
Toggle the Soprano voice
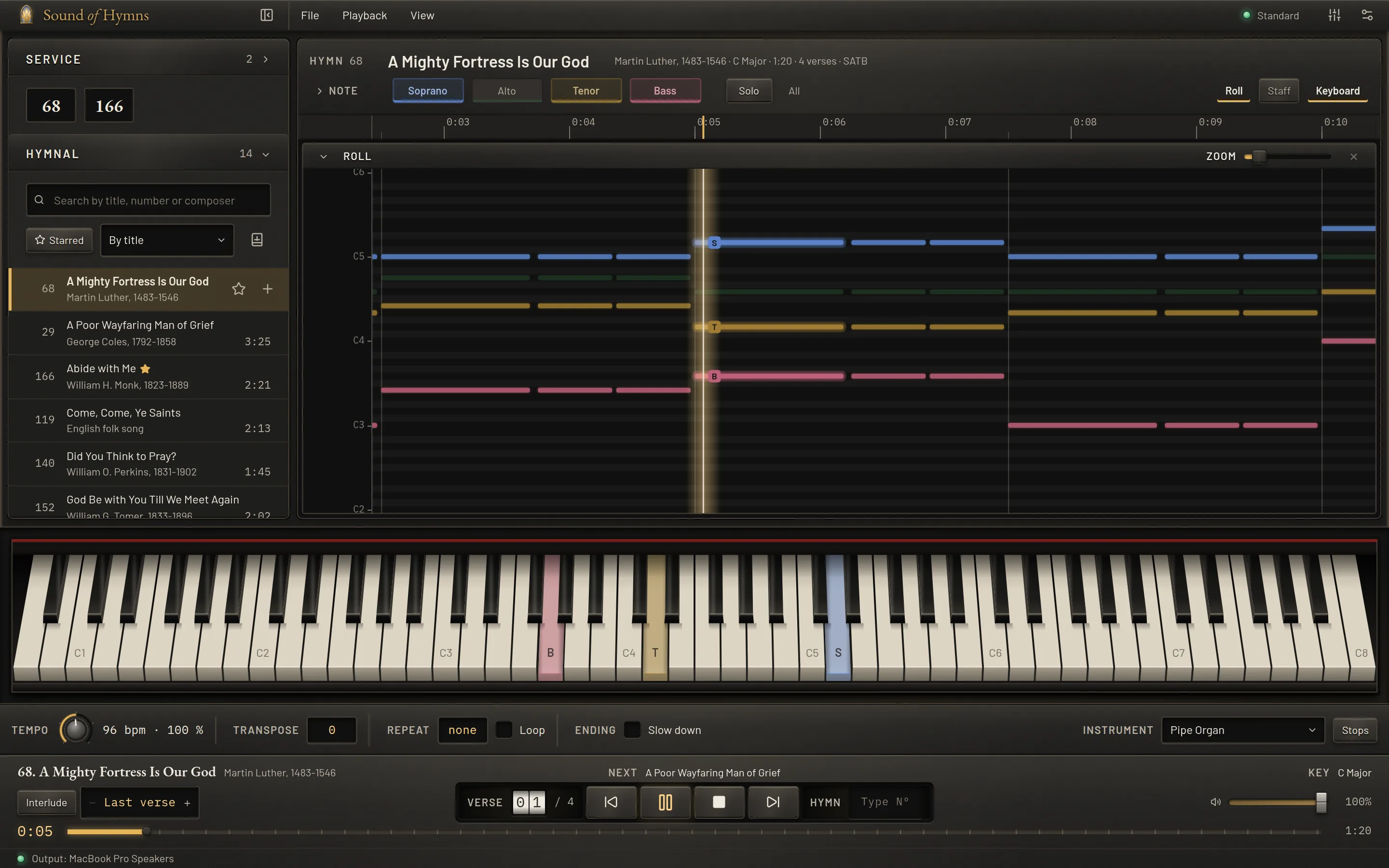click(x=428, y=91)
